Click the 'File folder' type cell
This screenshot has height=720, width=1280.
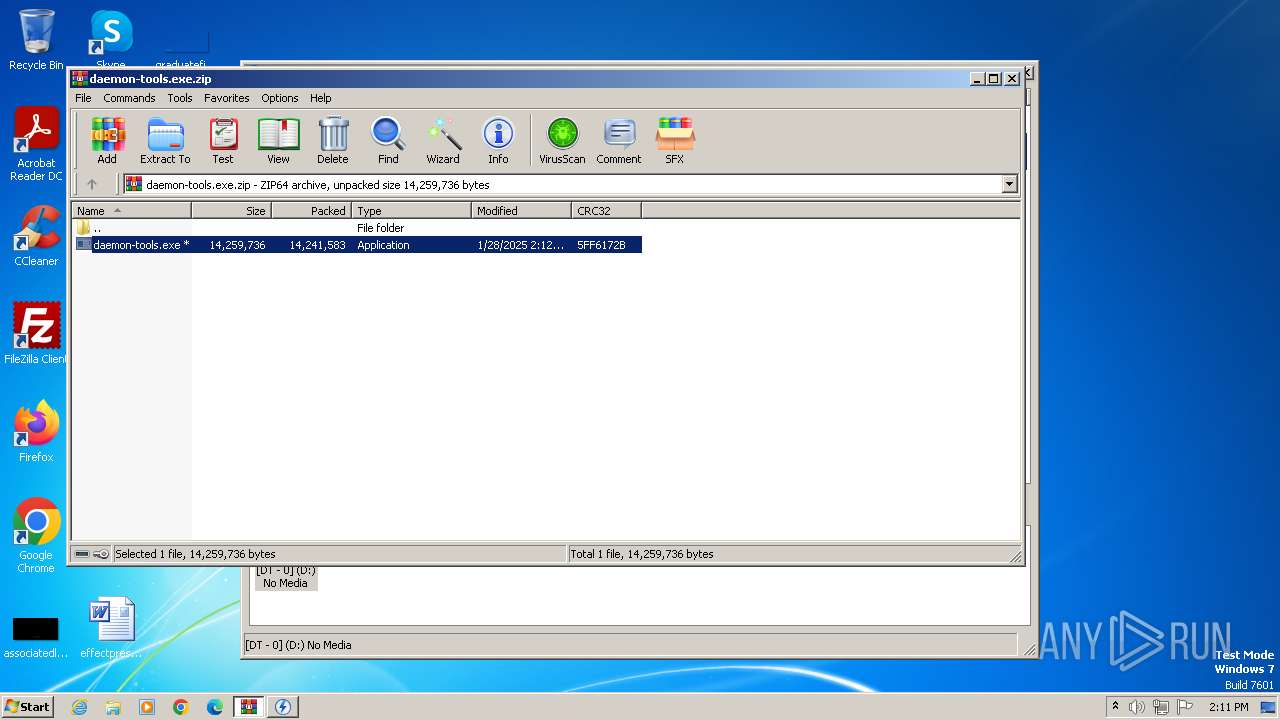coord(380,228)
